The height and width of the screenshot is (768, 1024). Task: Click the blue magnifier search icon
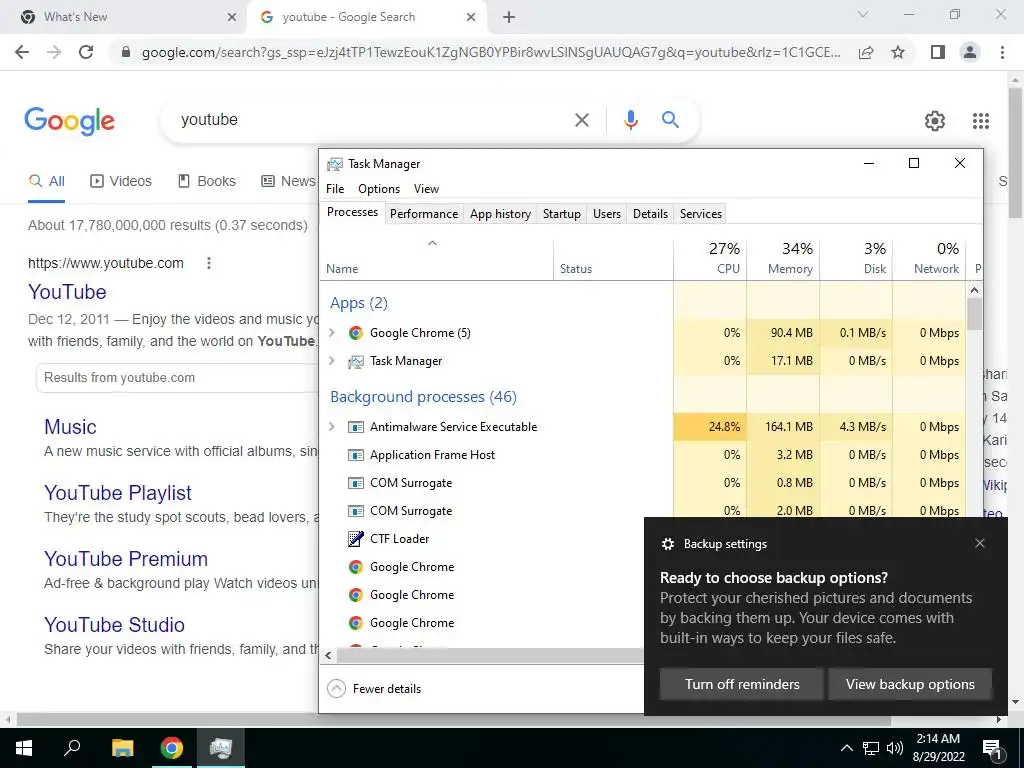[x=670, y=120]
